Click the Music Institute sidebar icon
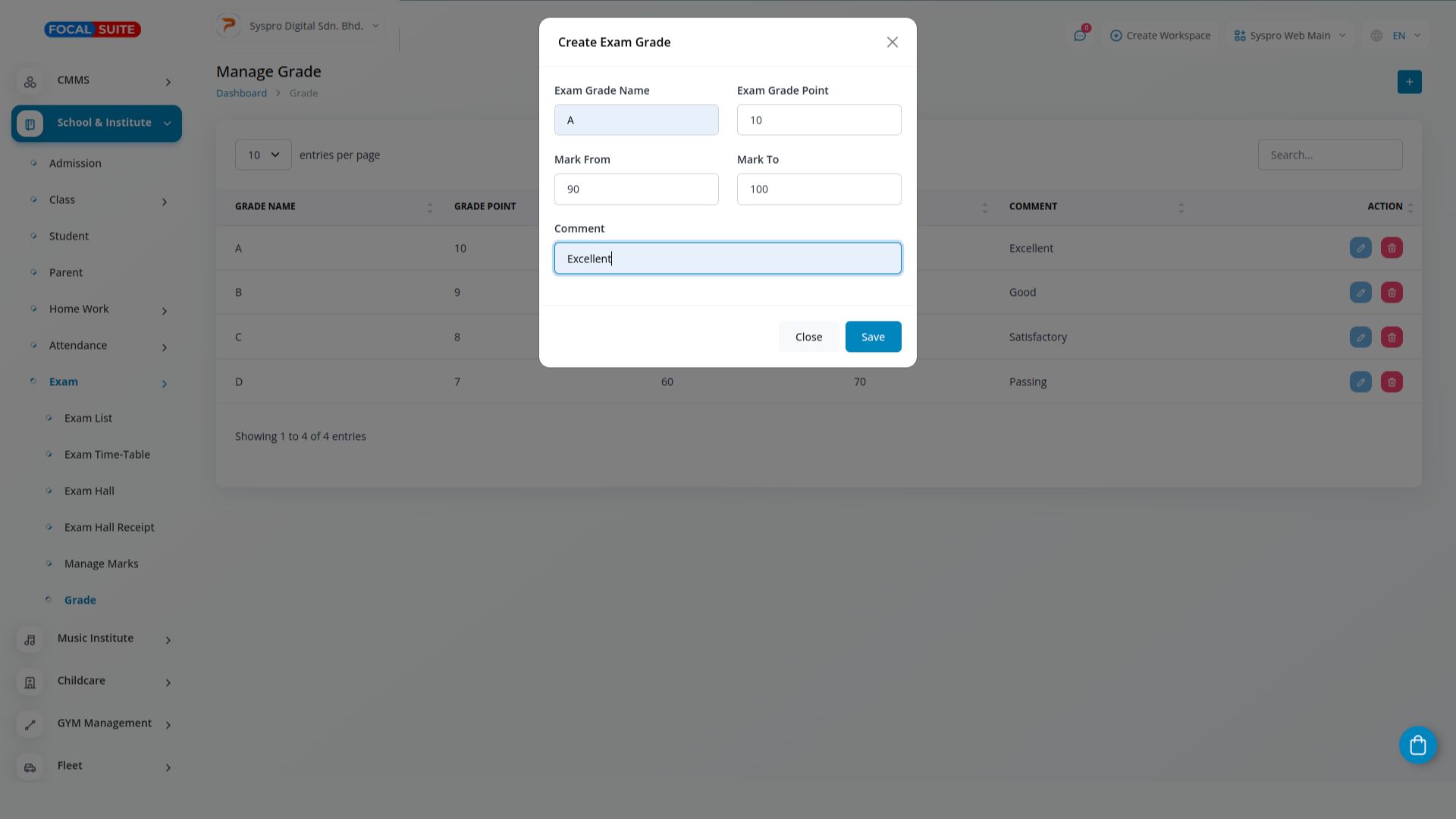The height and width of the screenshot is (819, 1456). coord(30,640)
